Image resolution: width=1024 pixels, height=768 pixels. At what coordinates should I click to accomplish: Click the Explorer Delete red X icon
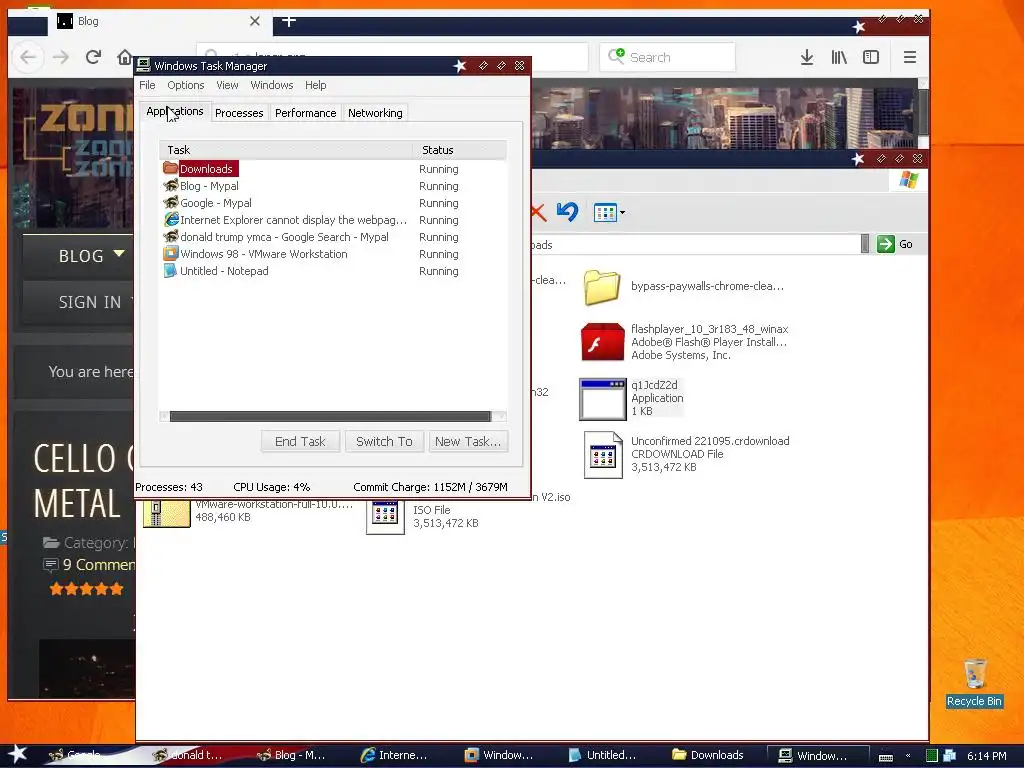(x=539, y=212)
